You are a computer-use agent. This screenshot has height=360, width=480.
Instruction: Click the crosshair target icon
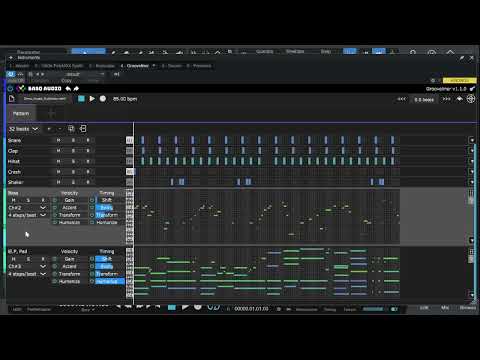(x=471, y=99)
